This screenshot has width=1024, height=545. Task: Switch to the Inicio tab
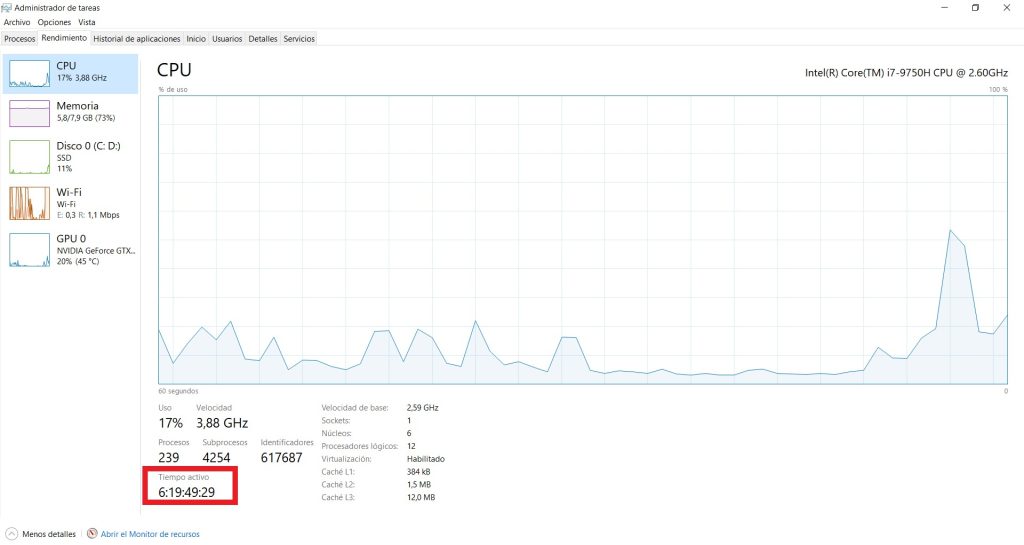[x=196, y=39]
